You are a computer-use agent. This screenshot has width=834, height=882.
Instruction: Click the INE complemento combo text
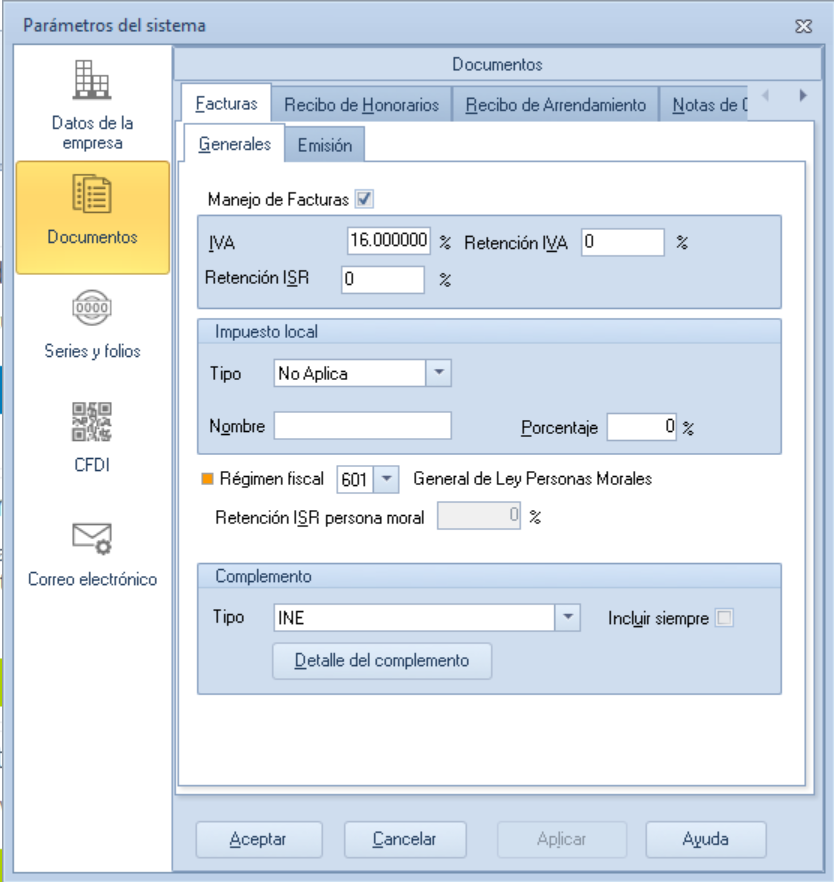[x=291, y=618]
